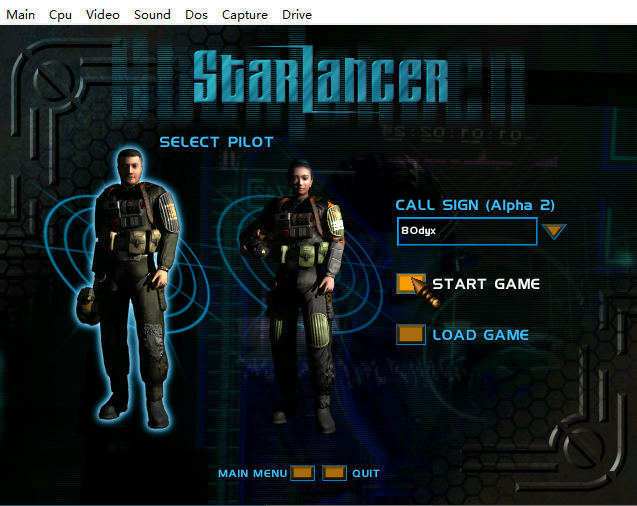Open the Video menu
This screenshot has width=637, height=506.
click(x=103, y=15)
